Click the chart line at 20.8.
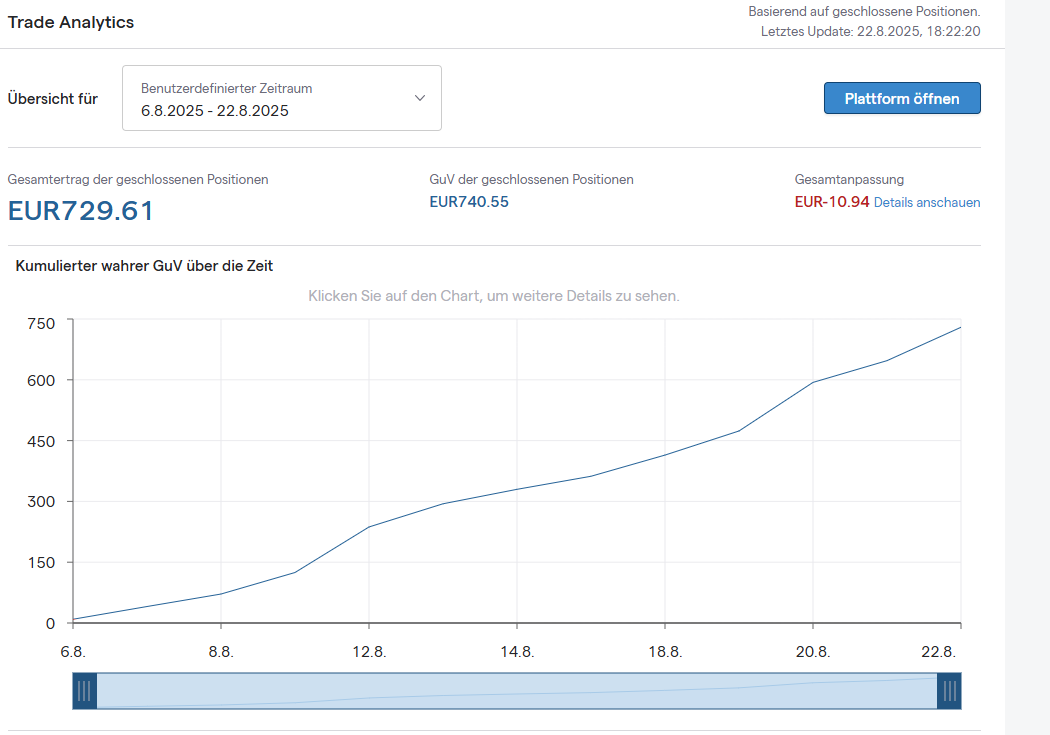1050x735 pixels. 813,382
